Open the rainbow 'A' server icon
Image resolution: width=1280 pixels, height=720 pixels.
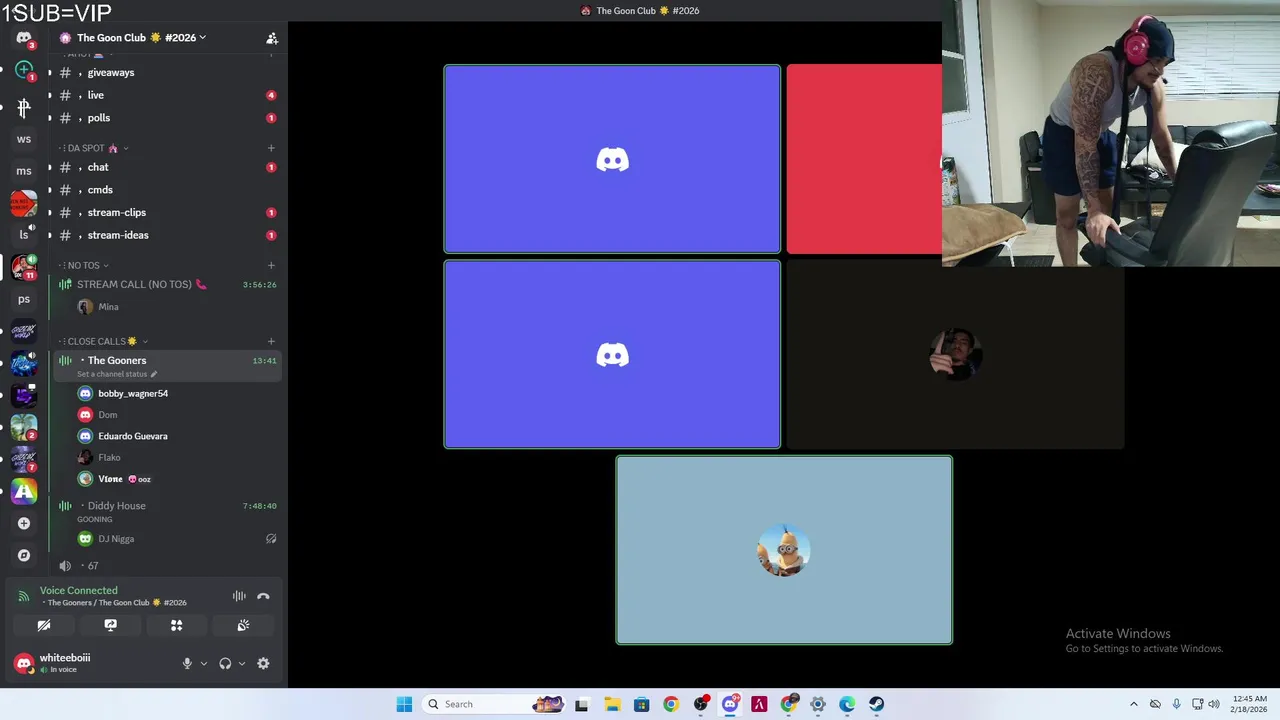pyautogui.click(x=24, y=491)
